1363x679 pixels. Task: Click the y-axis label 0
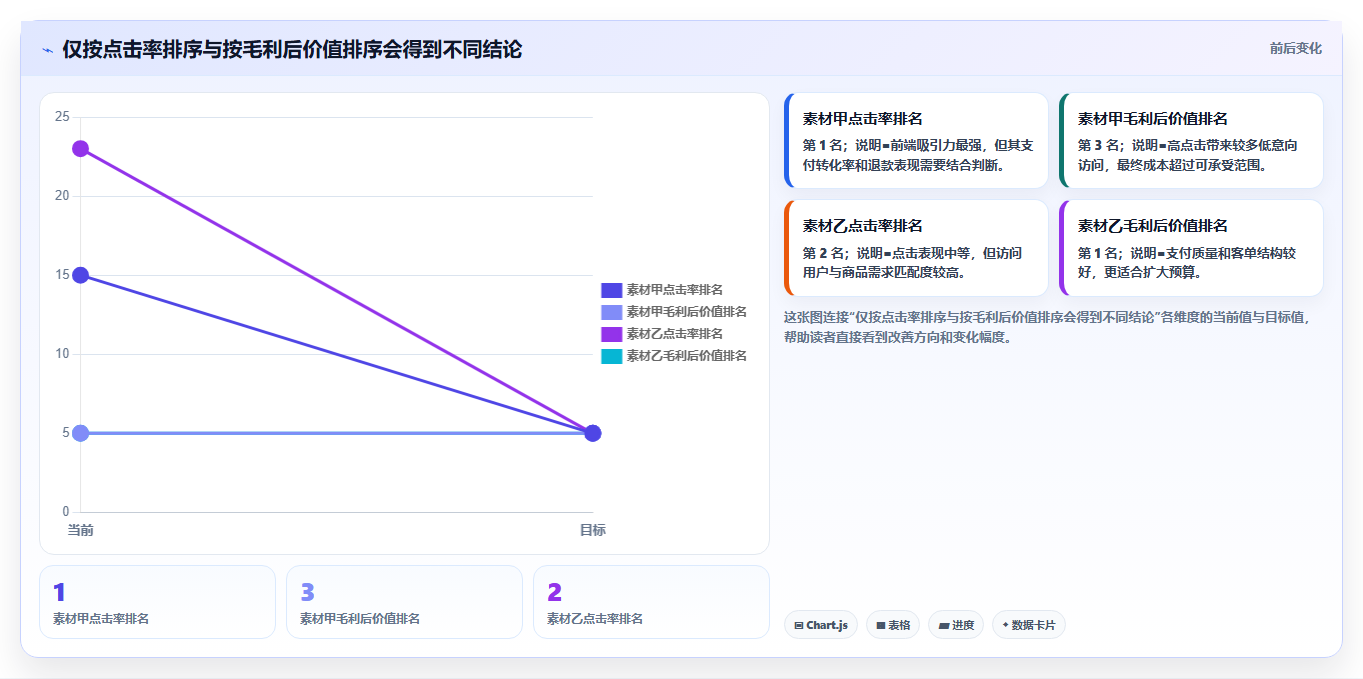[65, 512]
